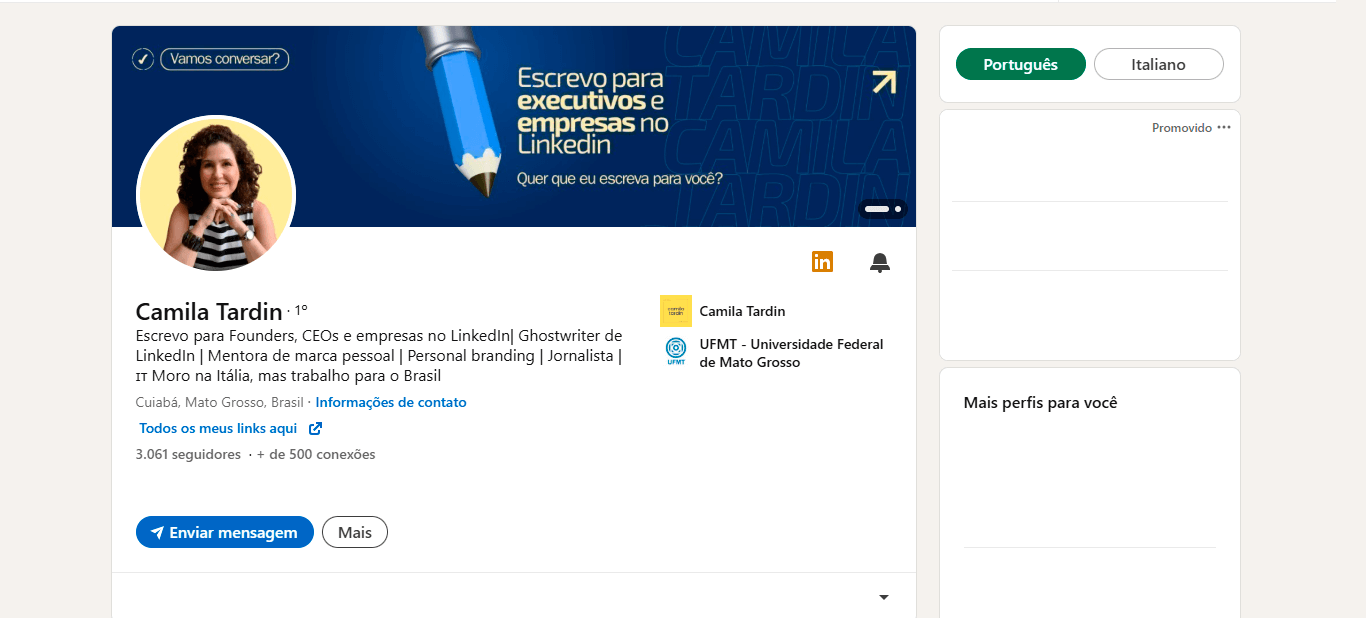Click the UFMT university logo
The height and width of the screenshot is (618, 1366).
(676, 352)
